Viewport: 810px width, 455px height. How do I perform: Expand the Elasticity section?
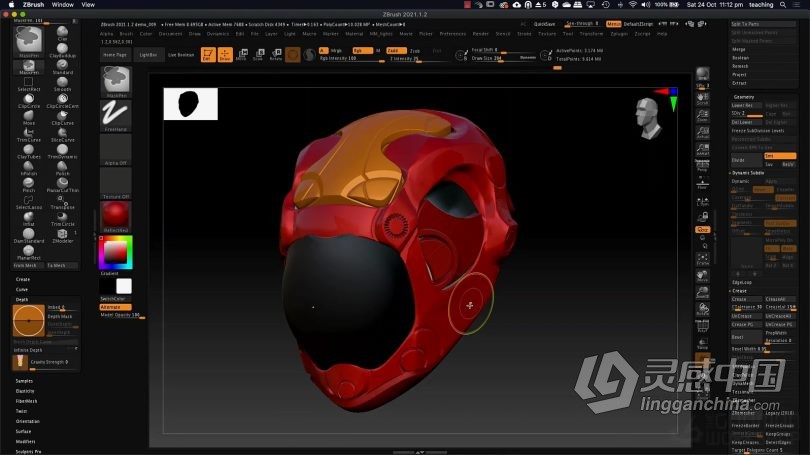25,391
